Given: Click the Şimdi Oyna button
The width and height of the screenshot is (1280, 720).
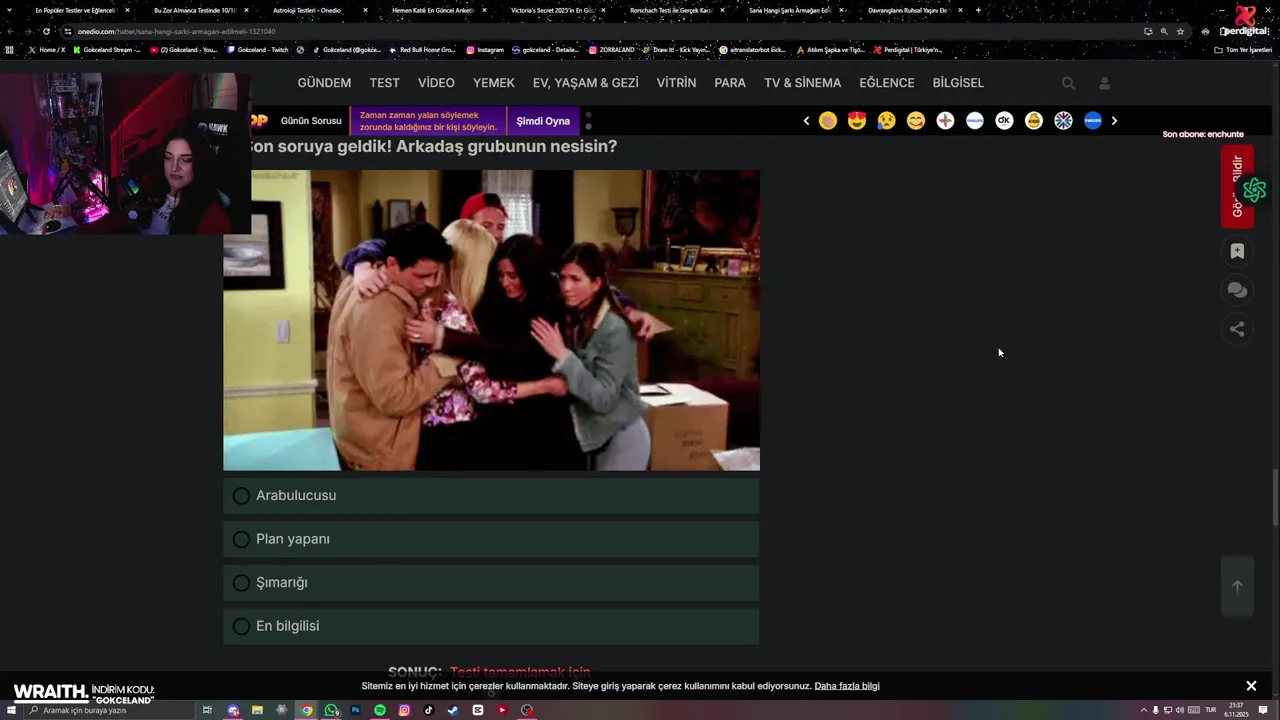Looking at the screenshot, I should point(543,121).
